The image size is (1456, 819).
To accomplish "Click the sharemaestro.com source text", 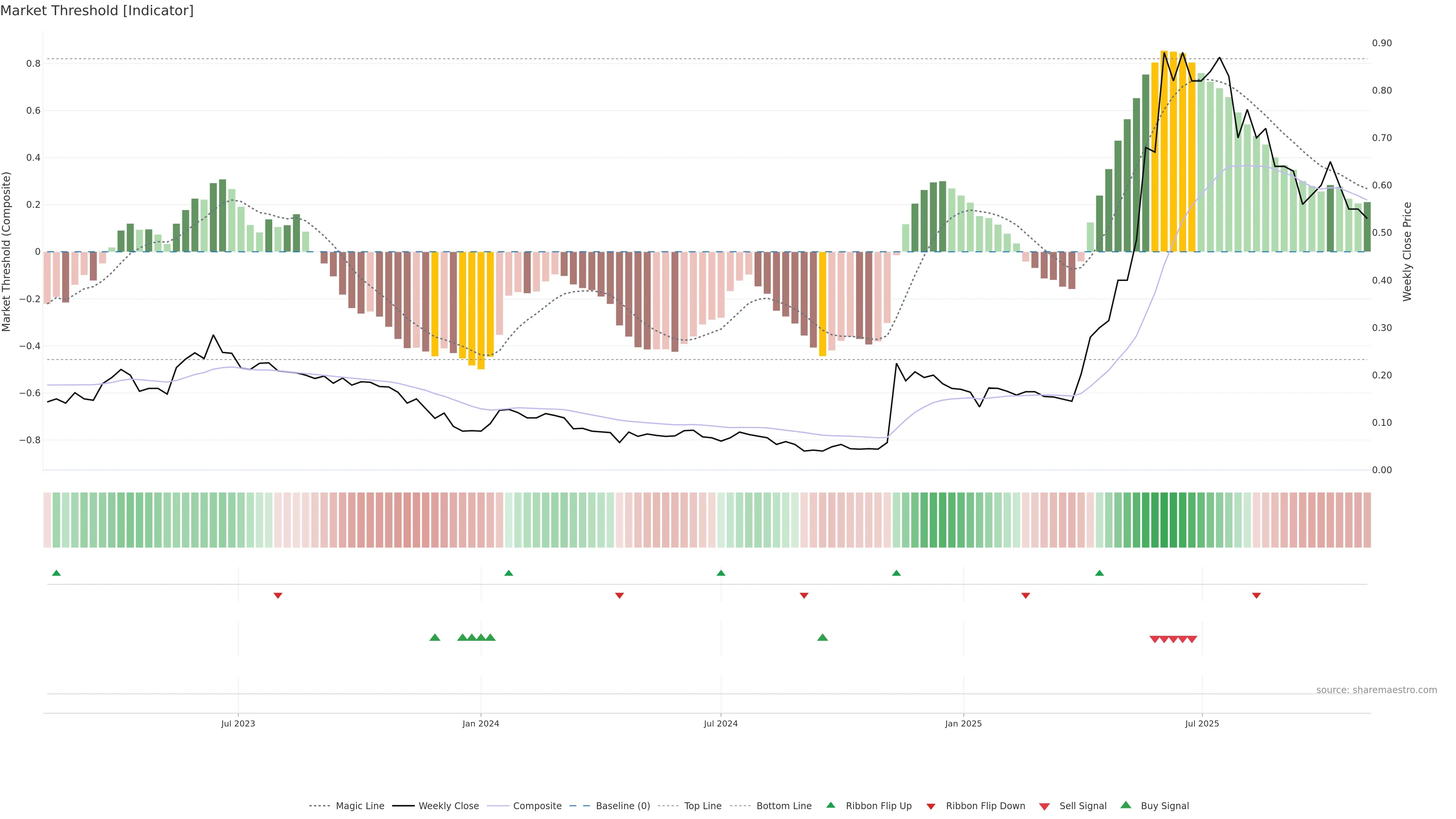I will pyautogui.click(x=1376, y=690).
